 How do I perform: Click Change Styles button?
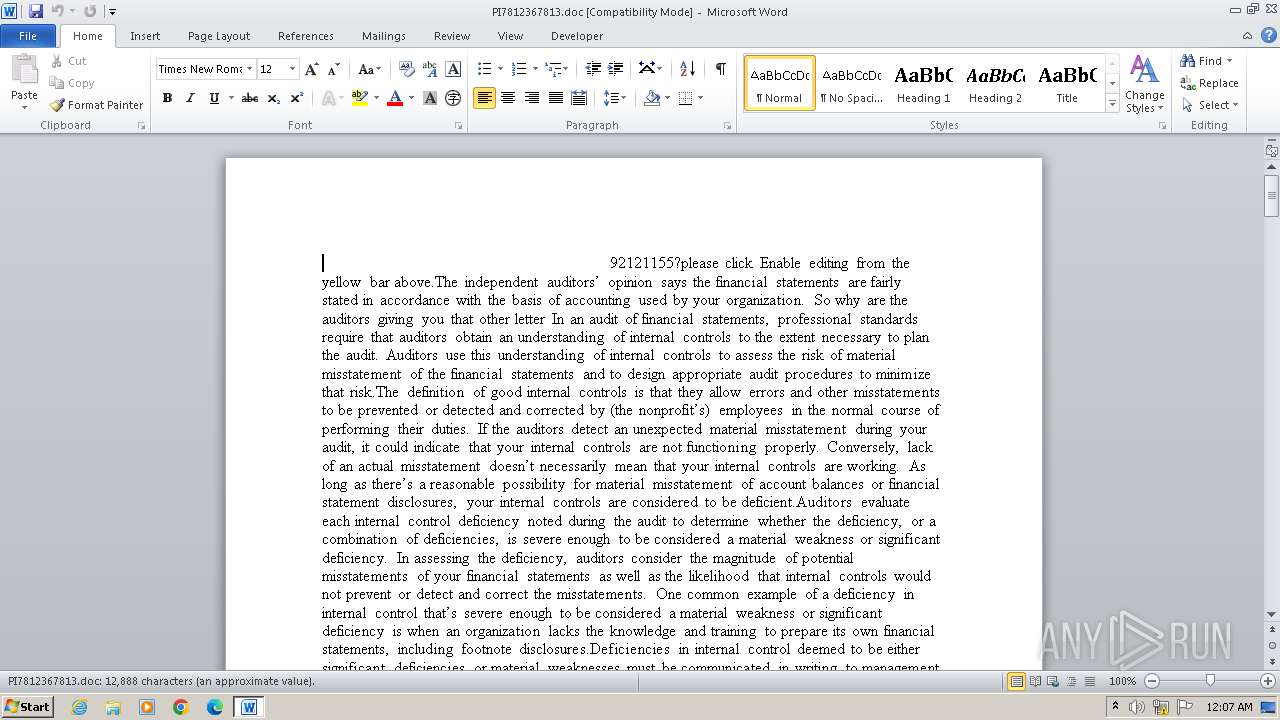click(x=1144, y=85)
